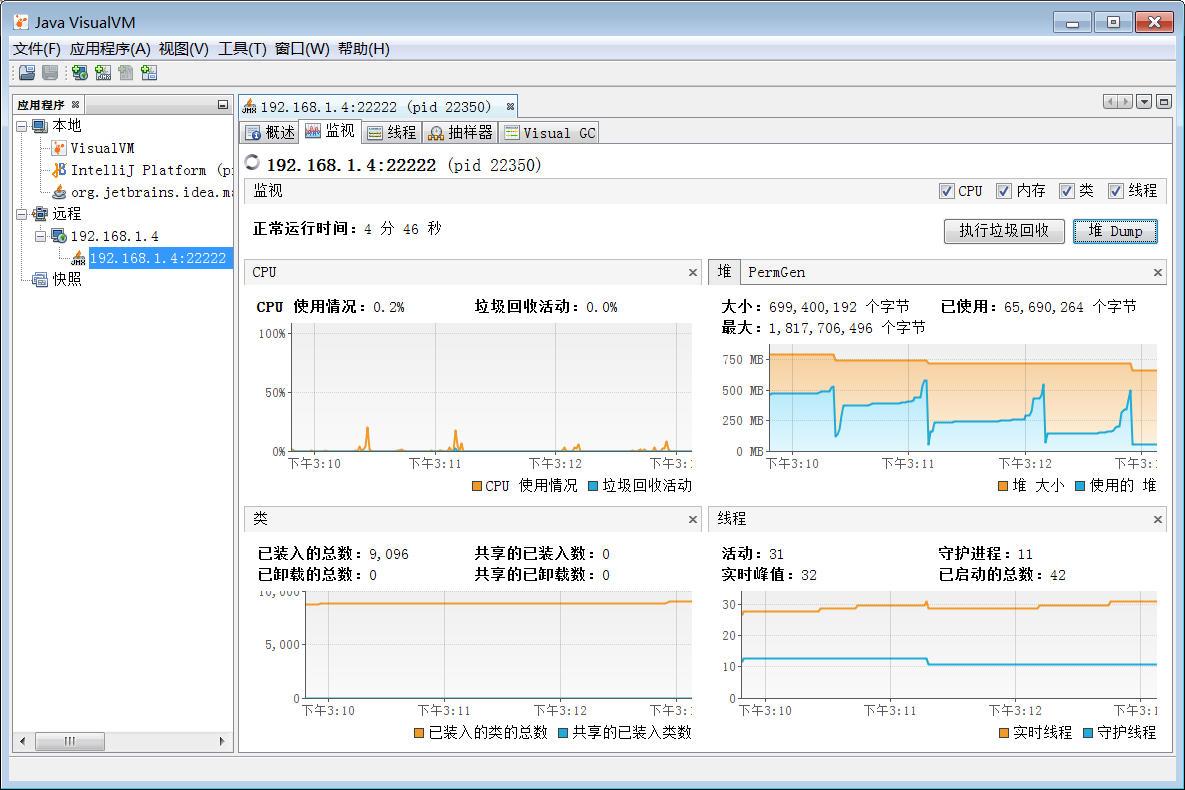This screenshot has height=790, width=1185.
Task: Click the 概述 overview tab icon
Action: click(252, 133)
